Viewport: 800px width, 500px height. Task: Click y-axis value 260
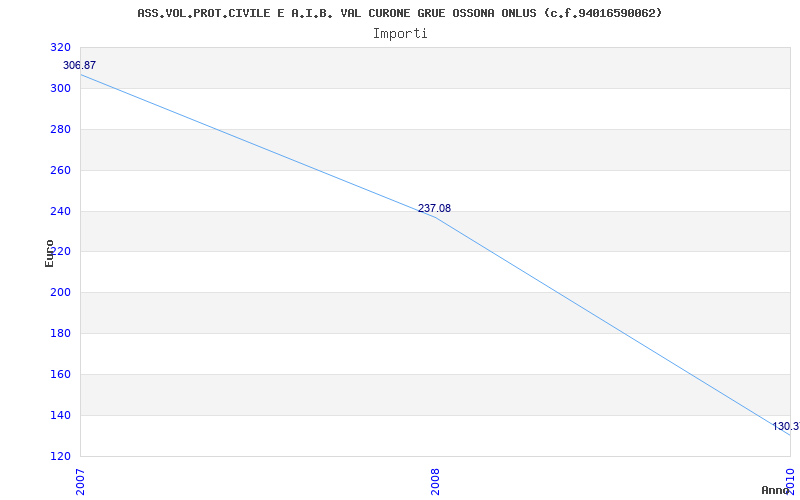click(60, 170)
